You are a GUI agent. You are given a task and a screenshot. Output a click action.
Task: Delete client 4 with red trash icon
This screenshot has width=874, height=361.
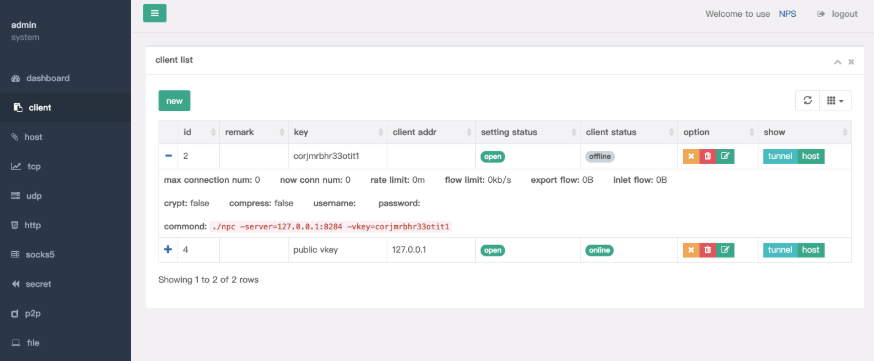point(708,250)
